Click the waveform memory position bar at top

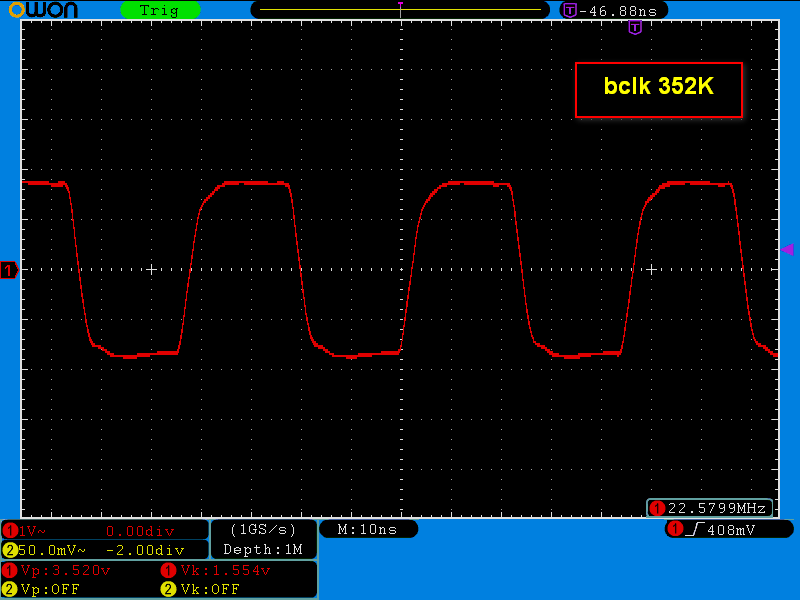point(400,10)
